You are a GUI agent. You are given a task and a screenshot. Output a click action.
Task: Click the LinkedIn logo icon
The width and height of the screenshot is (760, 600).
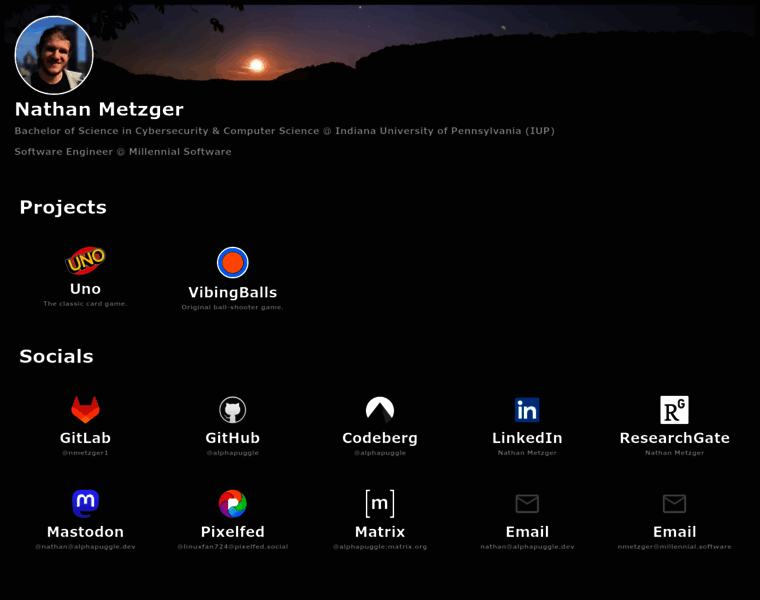527,409
